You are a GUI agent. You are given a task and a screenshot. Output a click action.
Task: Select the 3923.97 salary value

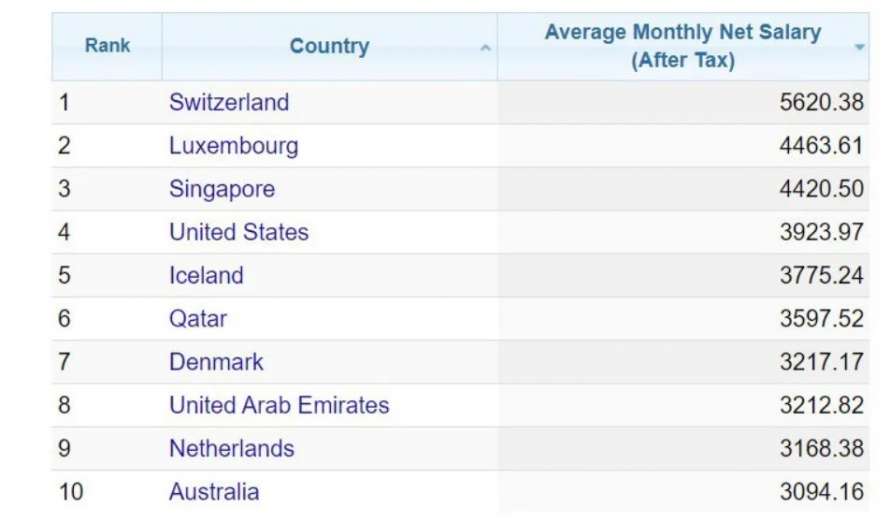(x=820, y=232)
